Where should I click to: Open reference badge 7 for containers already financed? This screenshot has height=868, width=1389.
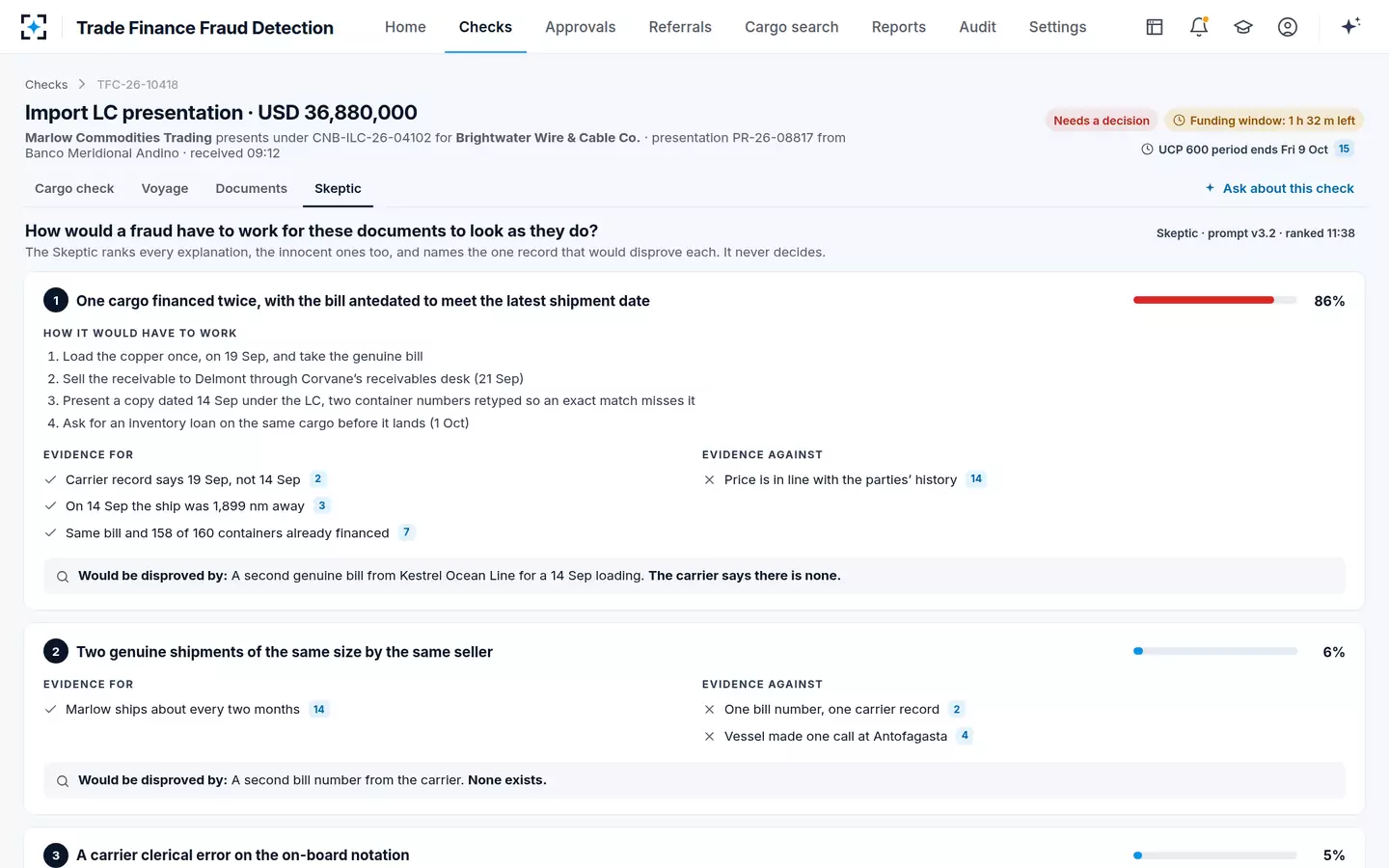pos(406,532)
